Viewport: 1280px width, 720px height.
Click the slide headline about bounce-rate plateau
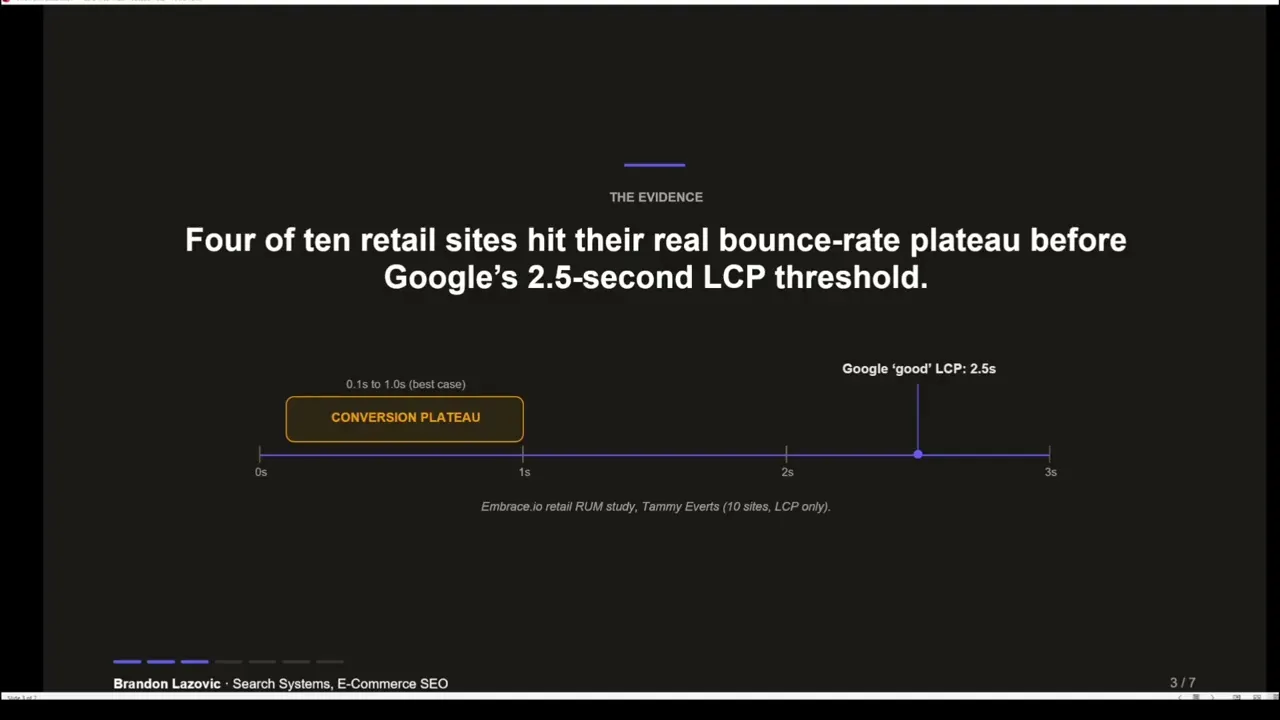pos(656,258)
